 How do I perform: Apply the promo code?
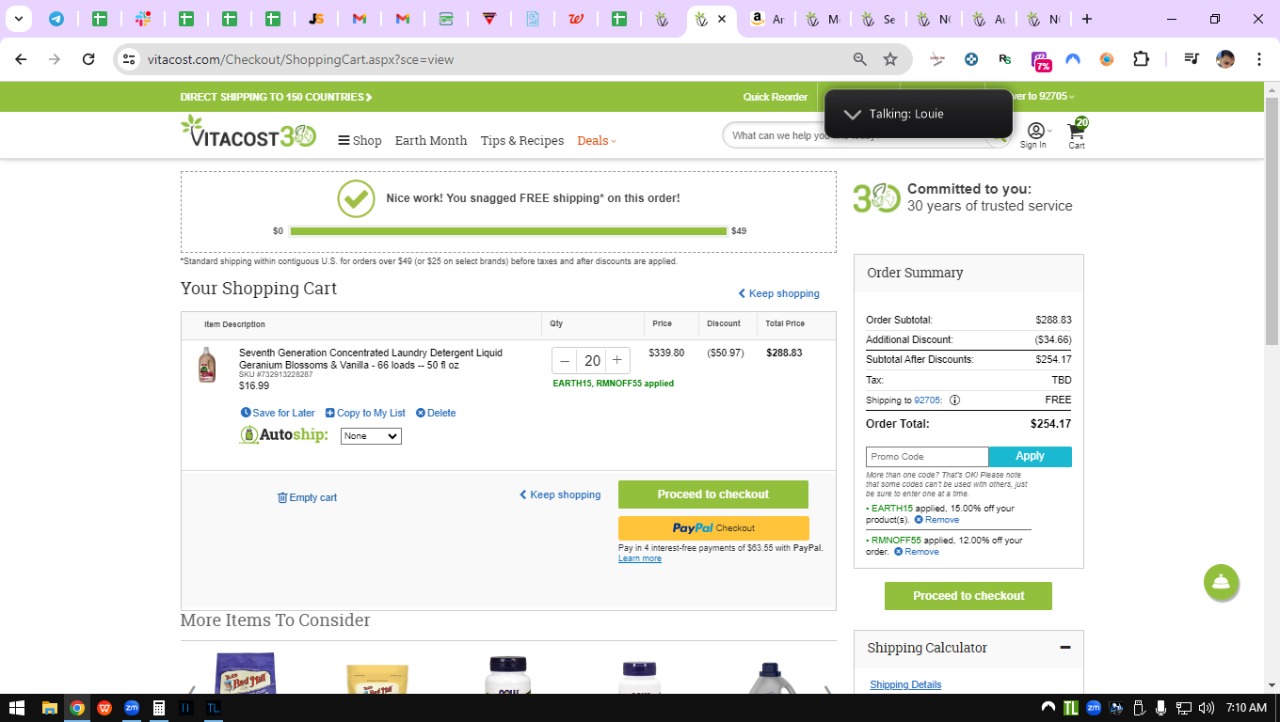pos(1030,456)
